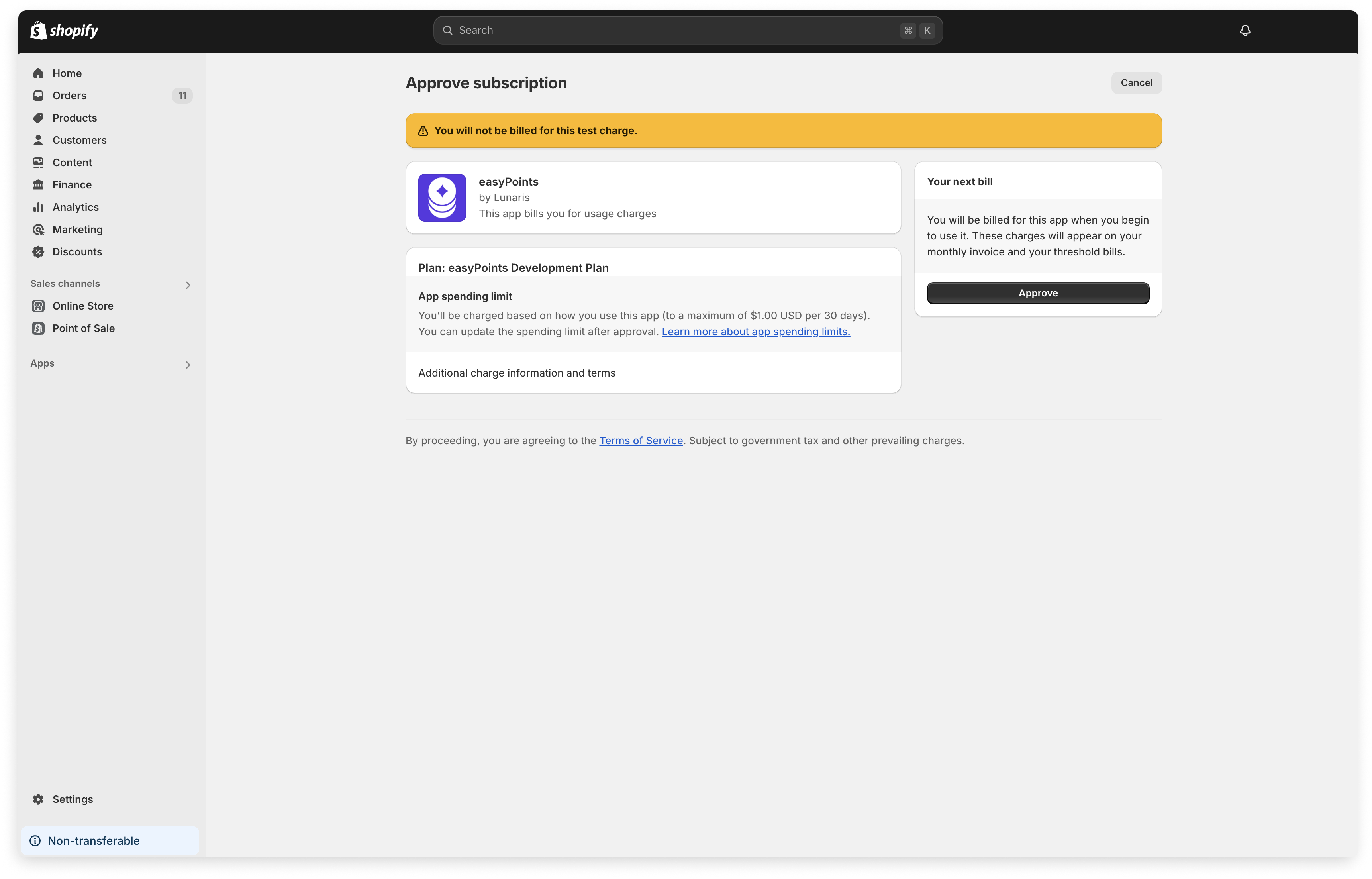Go to Customers in sidebar
This screenshot has height=879, width=1372.
coord(79,140)
